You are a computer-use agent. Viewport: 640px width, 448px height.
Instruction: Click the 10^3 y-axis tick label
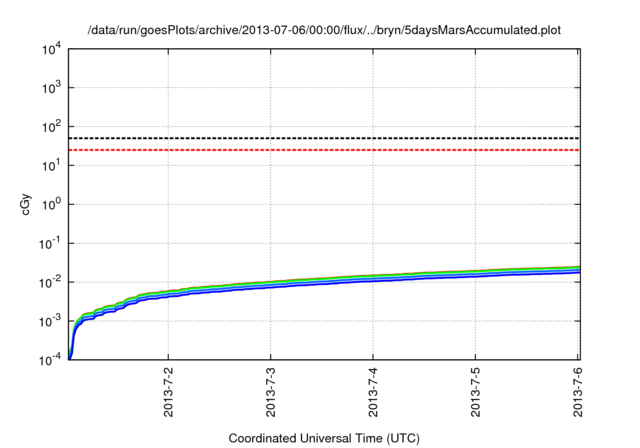[x=51, y=88]
